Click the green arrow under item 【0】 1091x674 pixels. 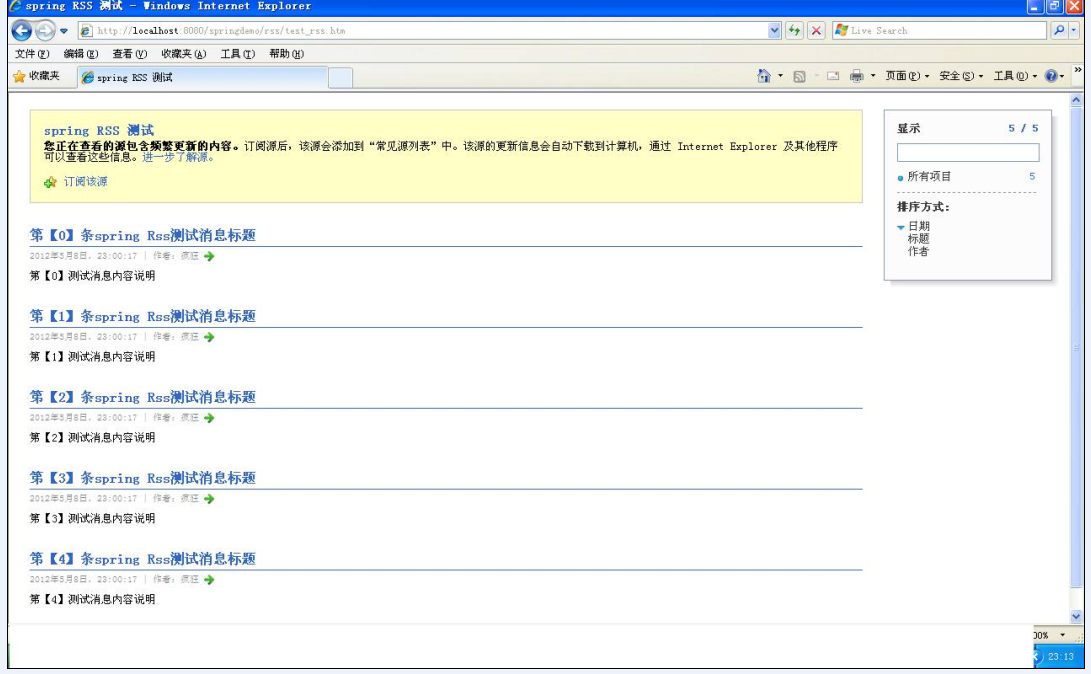click(209, 256)
